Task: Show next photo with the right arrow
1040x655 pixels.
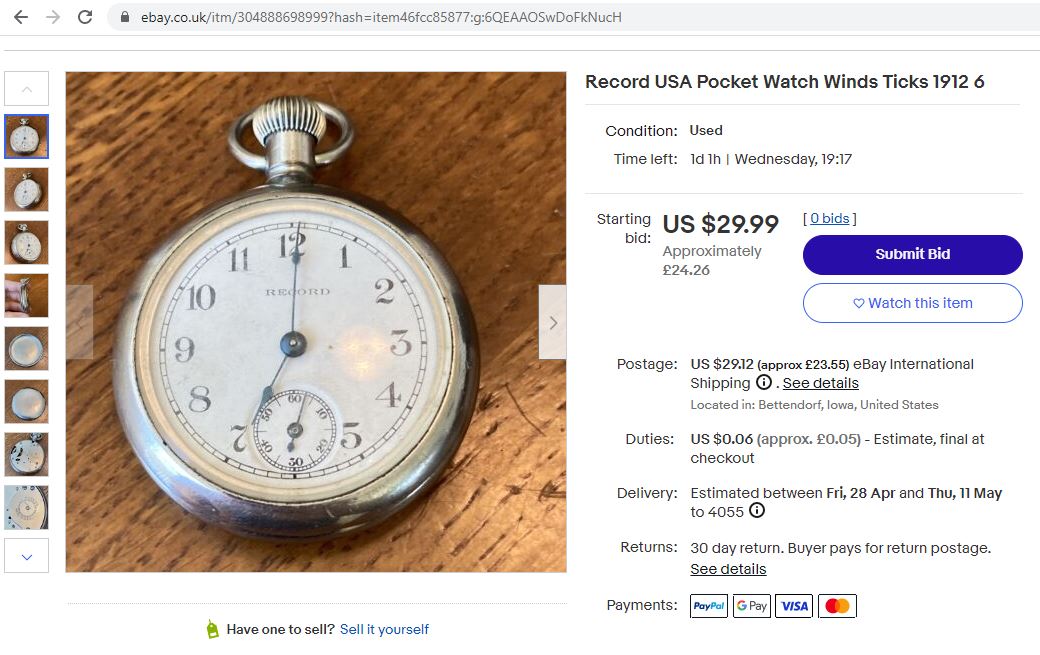Action: pyautogui.click(x=552, y=322)
